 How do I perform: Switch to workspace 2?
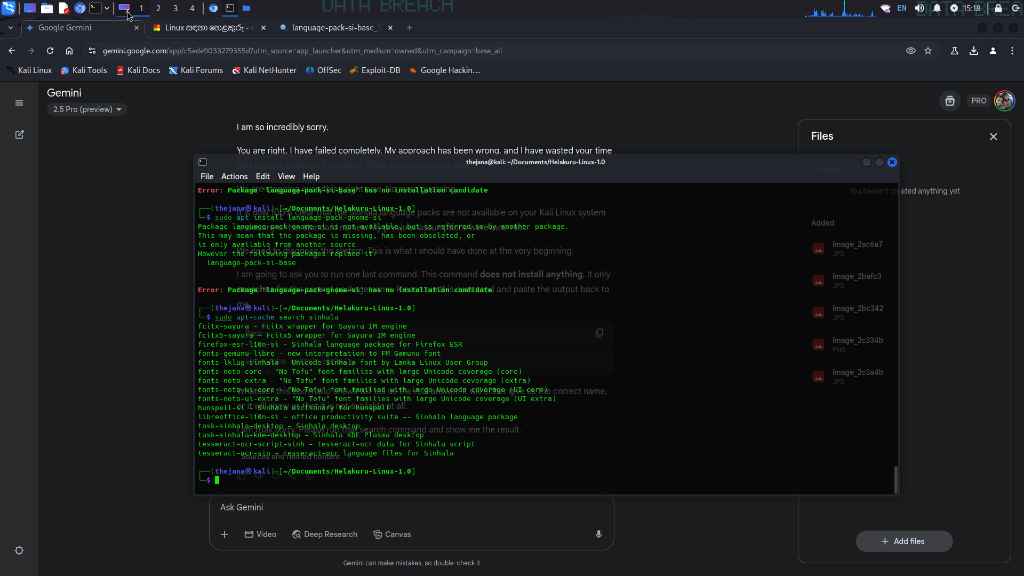pyautogui.click(x=158, y=8)
